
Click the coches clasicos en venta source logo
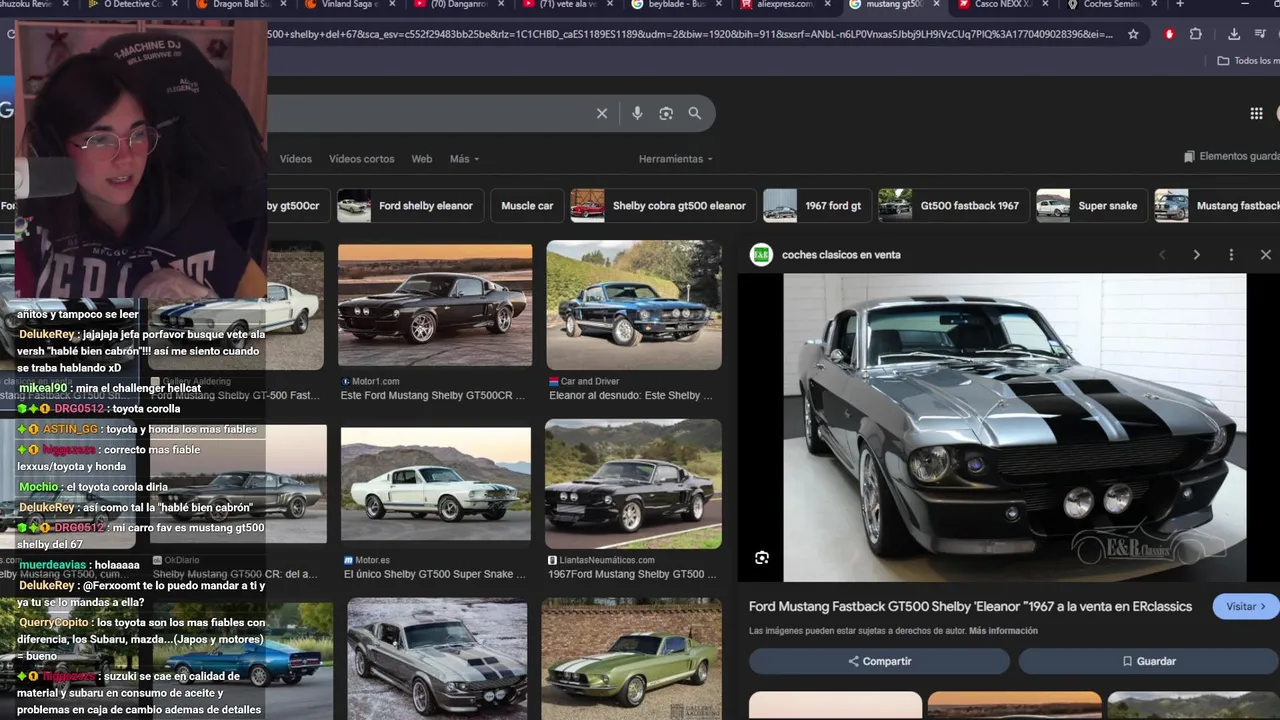coord(762,255)
